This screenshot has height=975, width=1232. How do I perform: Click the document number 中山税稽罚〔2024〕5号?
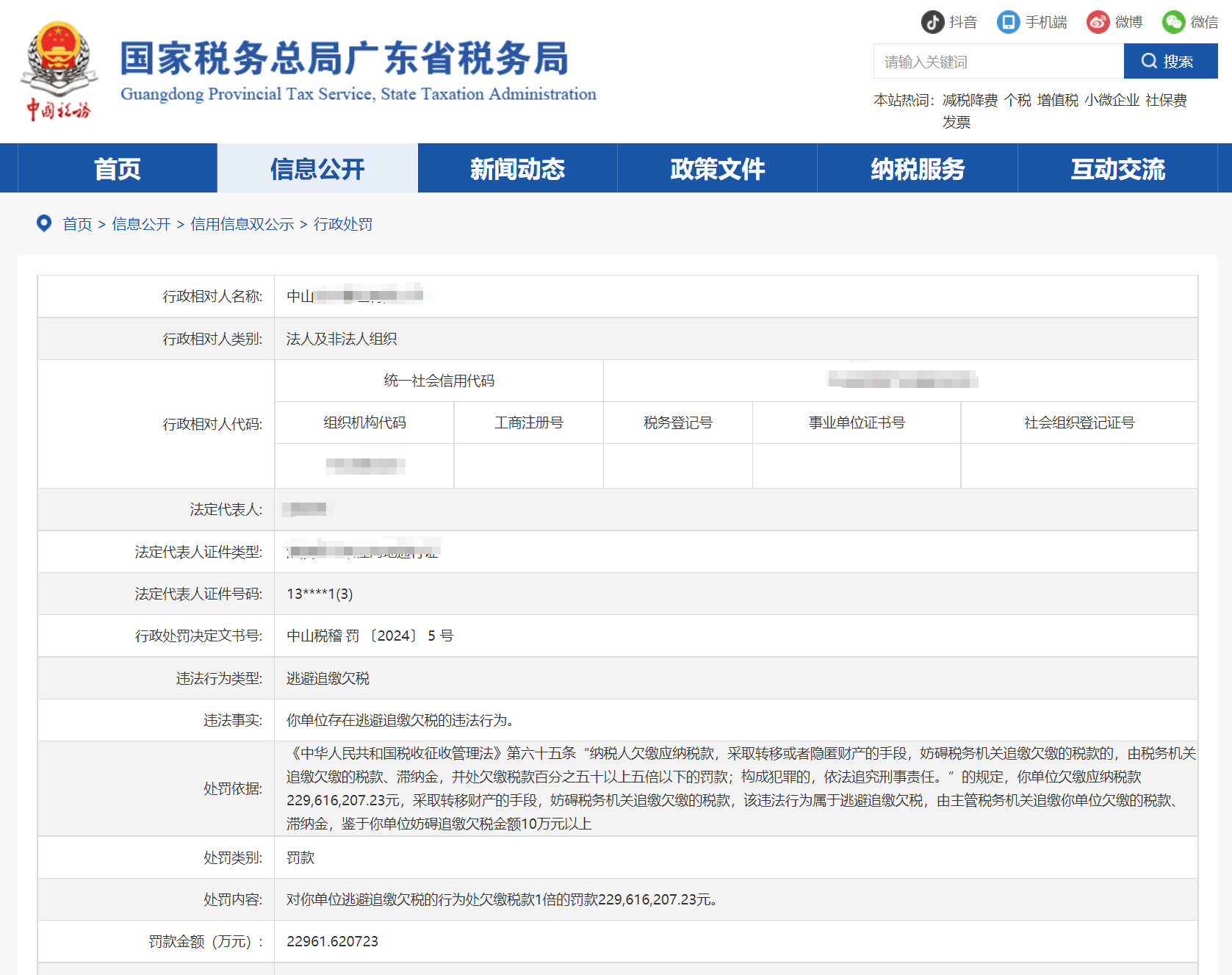370,636
